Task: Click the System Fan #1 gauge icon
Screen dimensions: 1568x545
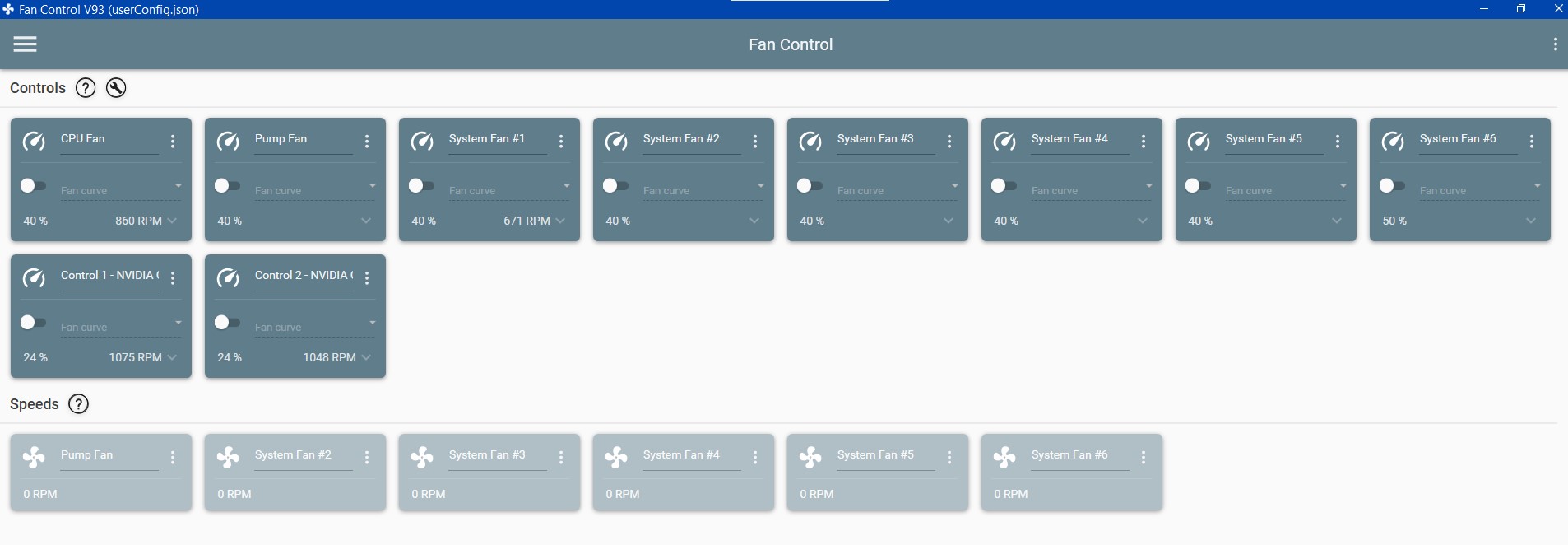Action: (422, 142)
